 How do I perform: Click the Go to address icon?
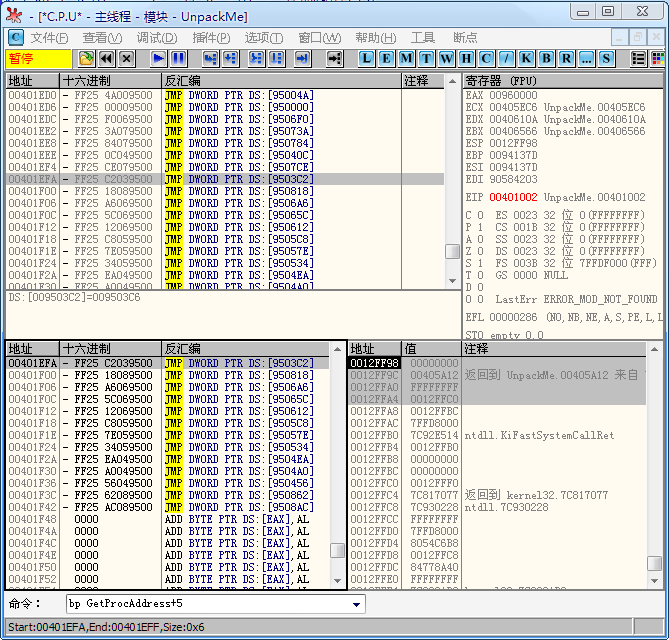tap(334, 58)
